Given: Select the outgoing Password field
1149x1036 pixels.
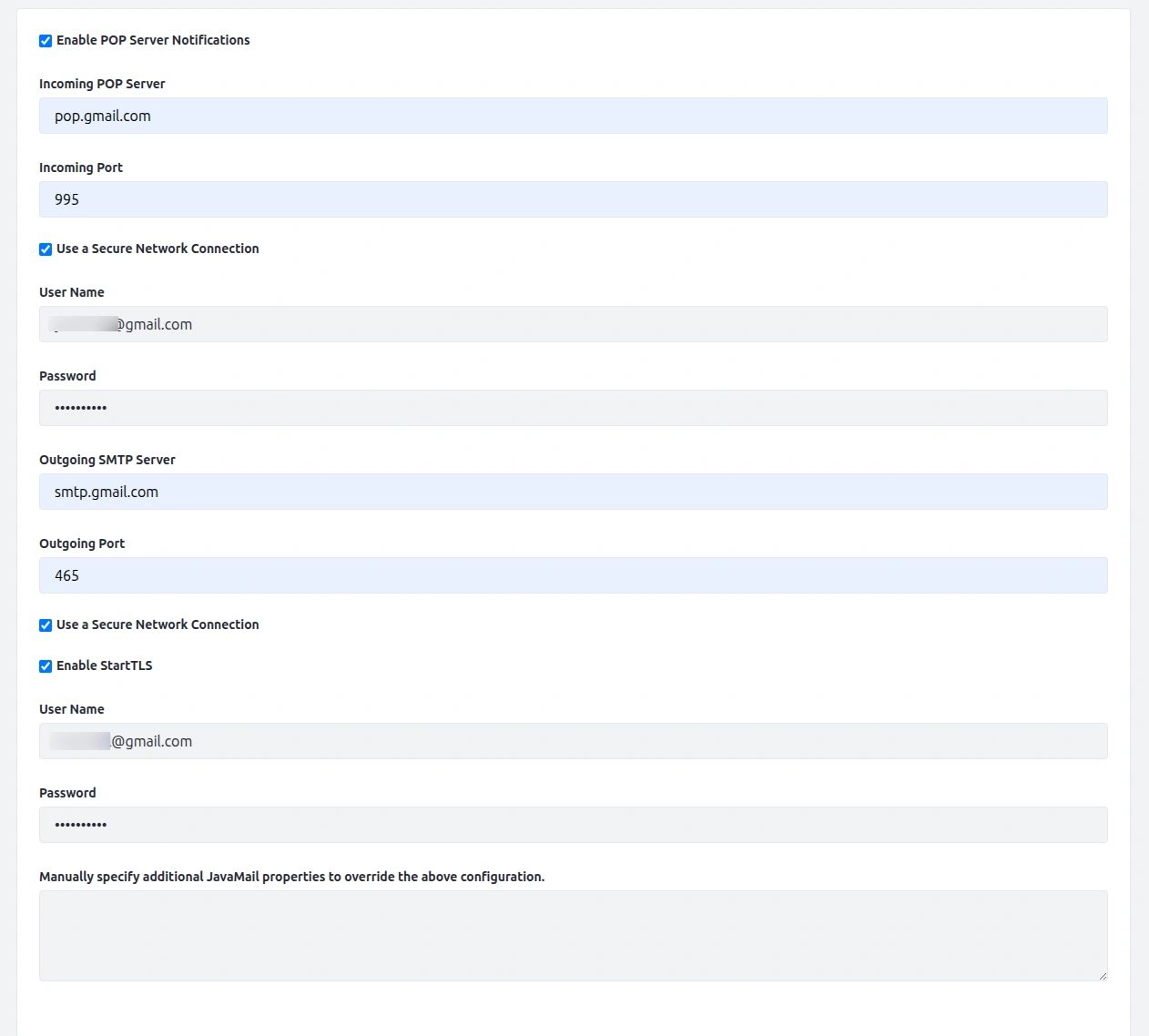Looking at the screenshot, I should (x=574, y=825).
